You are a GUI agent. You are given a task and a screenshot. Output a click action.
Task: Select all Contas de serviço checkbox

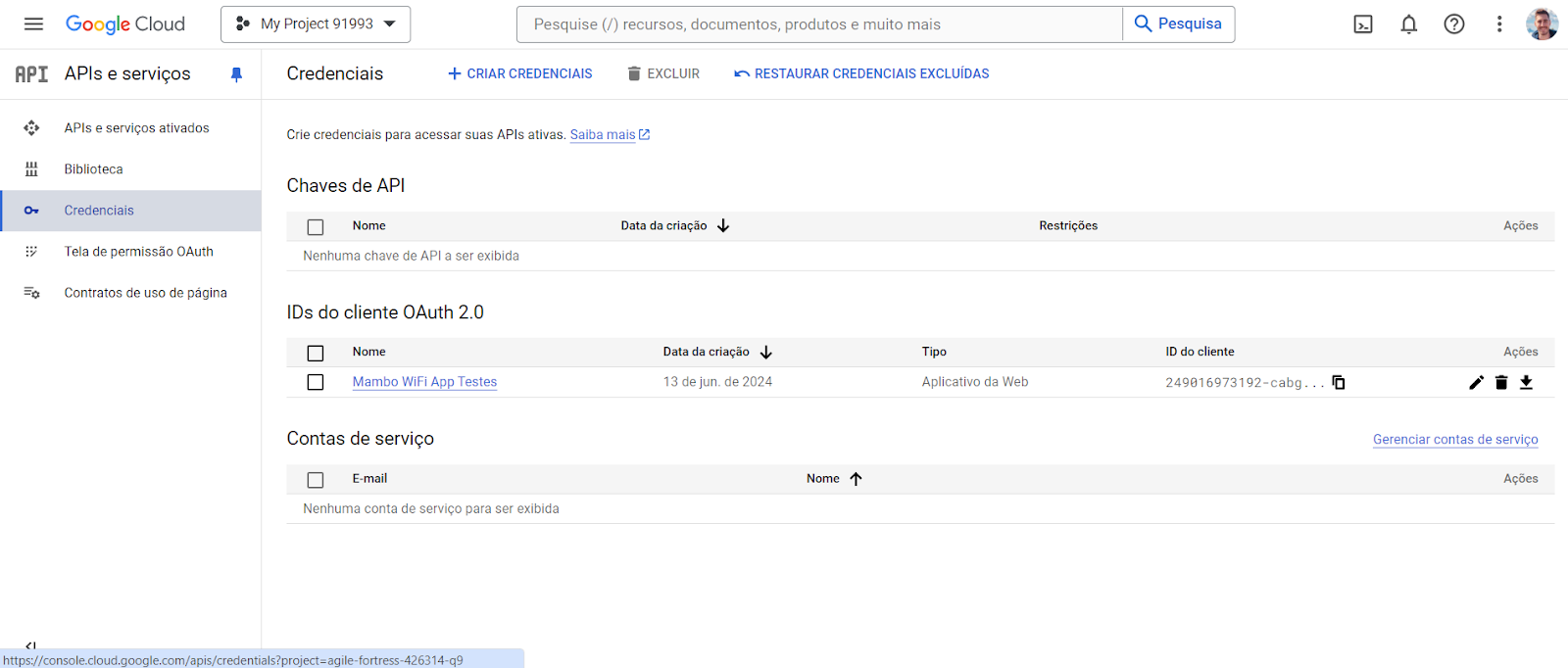pos(316,480)
